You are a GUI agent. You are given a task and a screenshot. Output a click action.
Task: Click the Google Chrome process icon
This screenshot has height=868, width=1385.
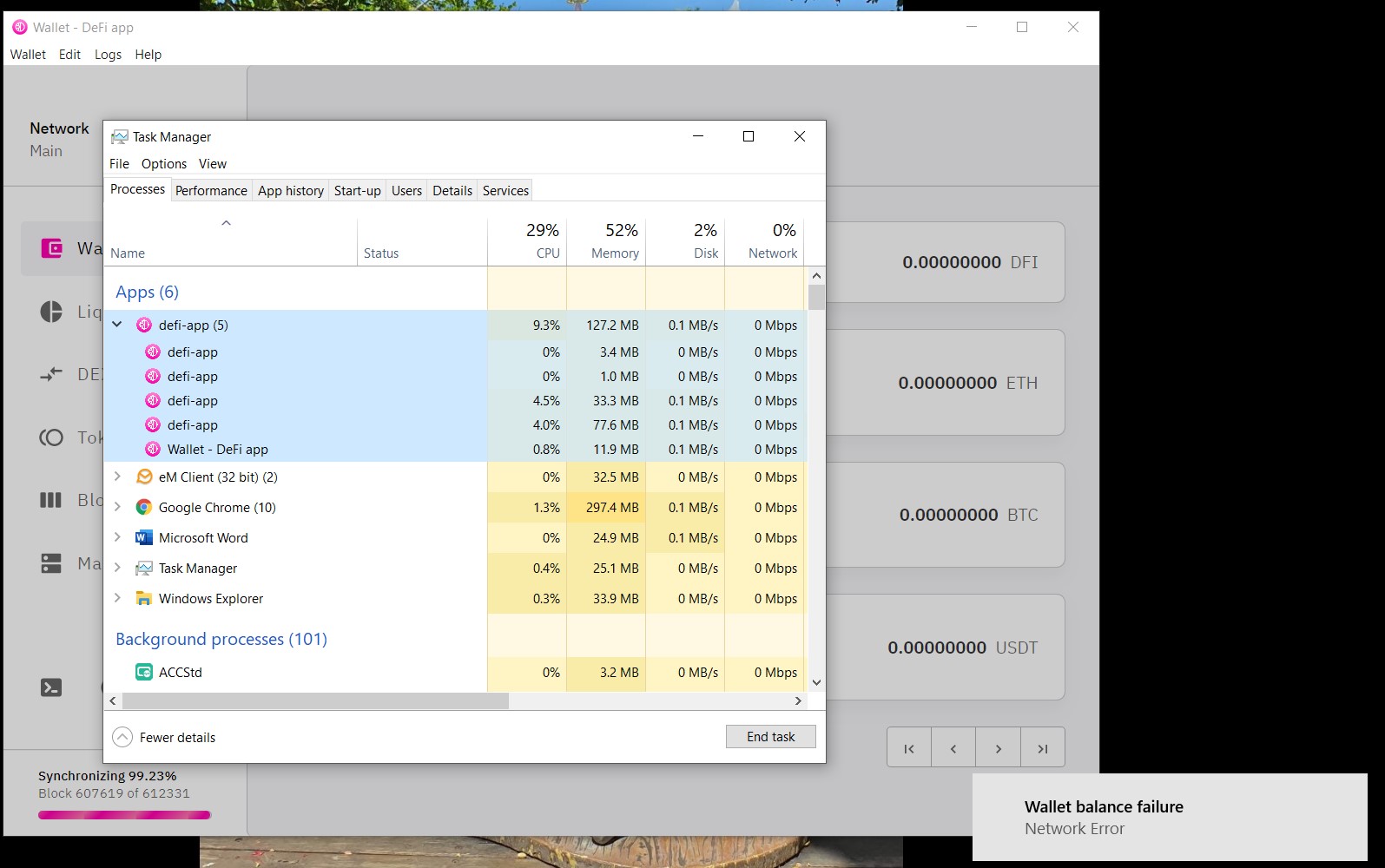click(x=144, y=508)
